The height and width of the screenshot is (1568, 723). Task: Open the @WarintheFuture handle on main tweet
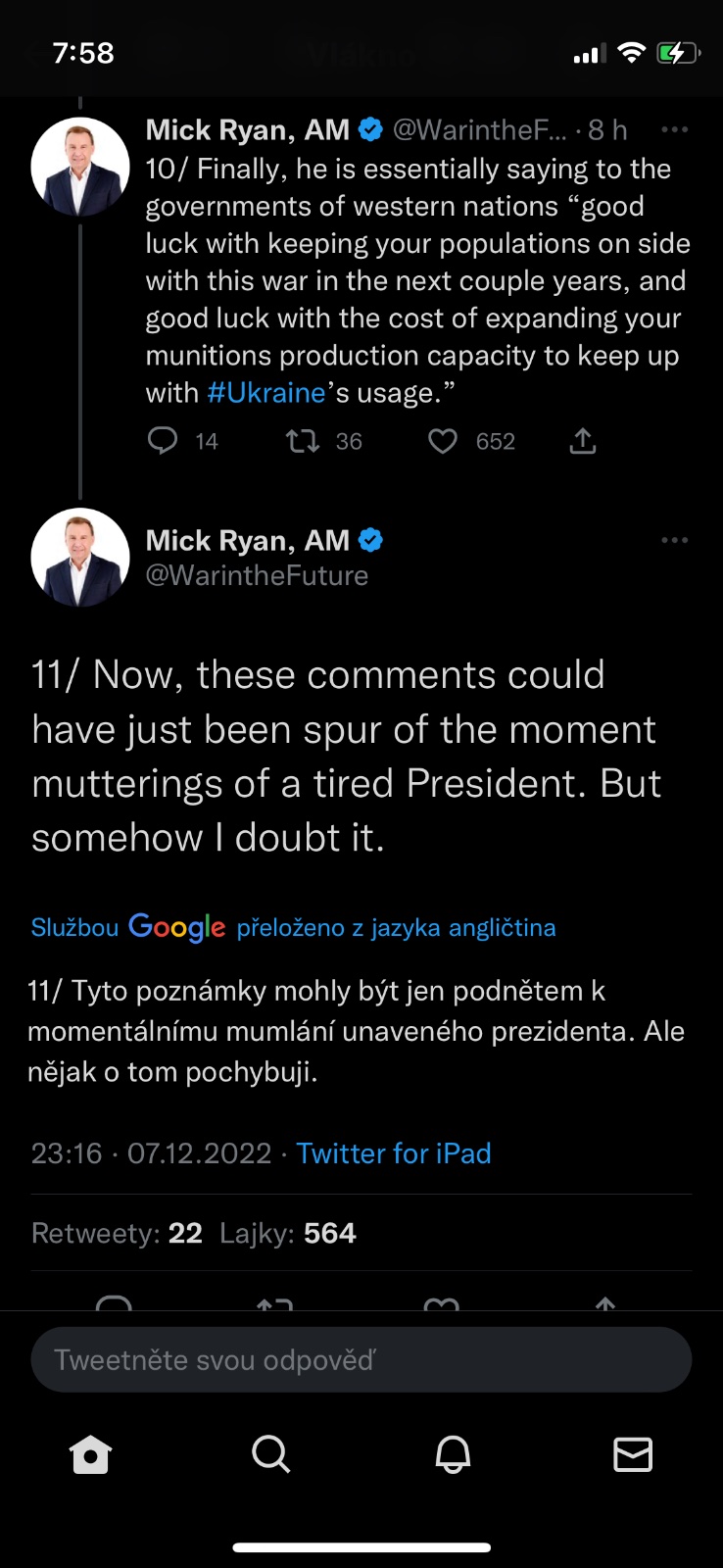257,575
